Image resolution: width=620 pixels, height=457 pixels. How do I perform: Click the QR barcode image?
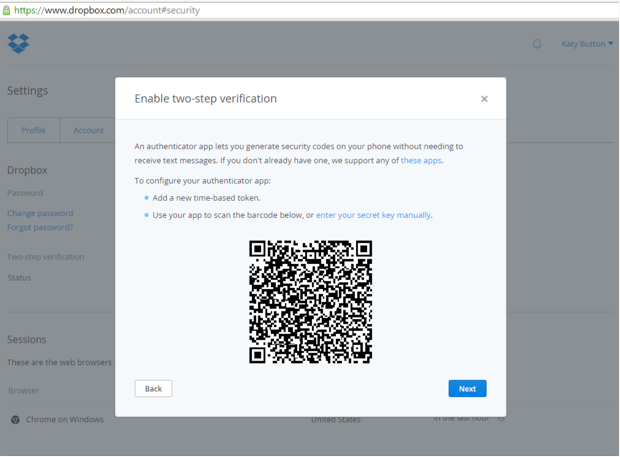pos(310,301)
